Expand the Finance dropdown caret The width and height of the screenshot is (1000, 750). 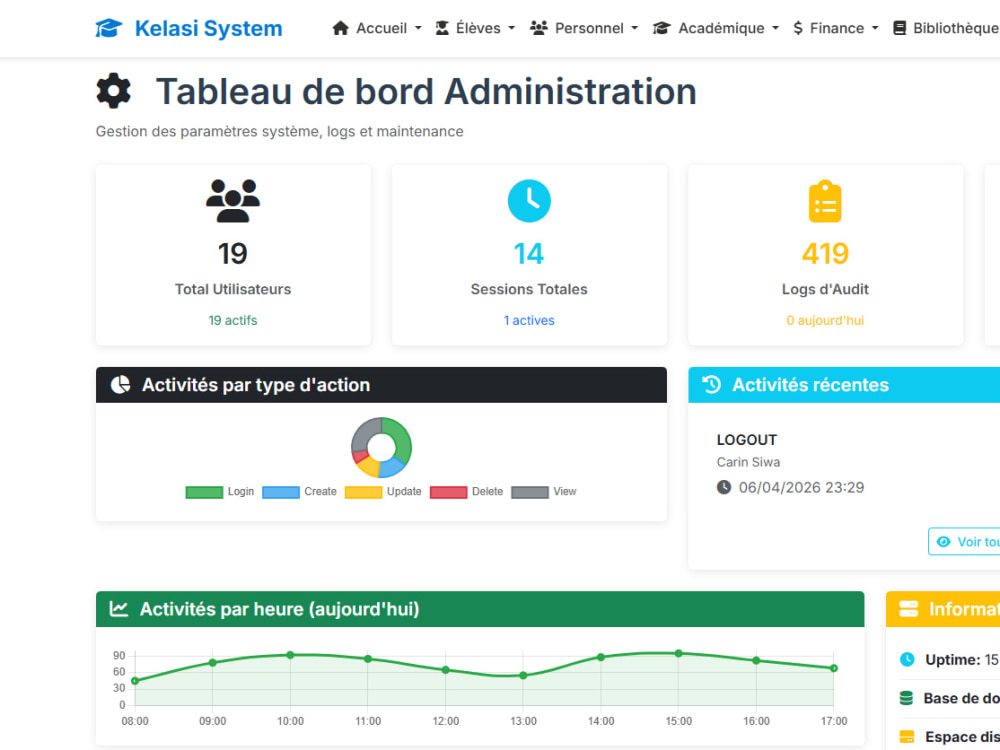875,28
